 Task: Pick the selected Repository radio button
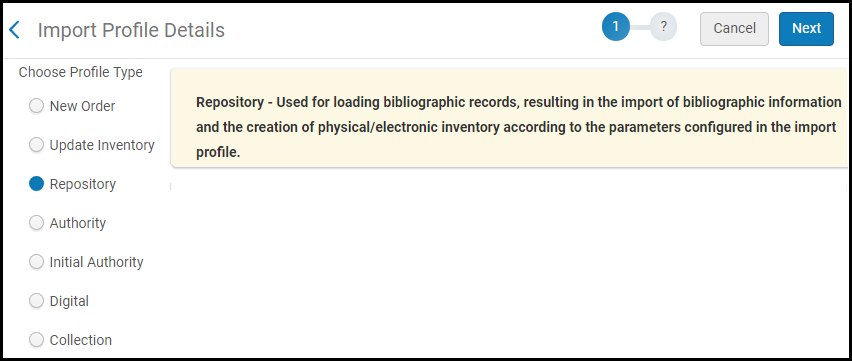(36, 184)
